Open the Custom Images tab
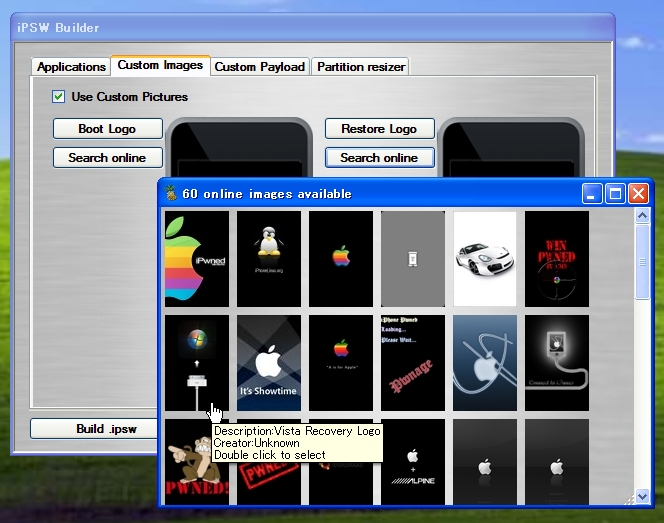The height and width of the screenshot is (523, 664). (160, 65)
